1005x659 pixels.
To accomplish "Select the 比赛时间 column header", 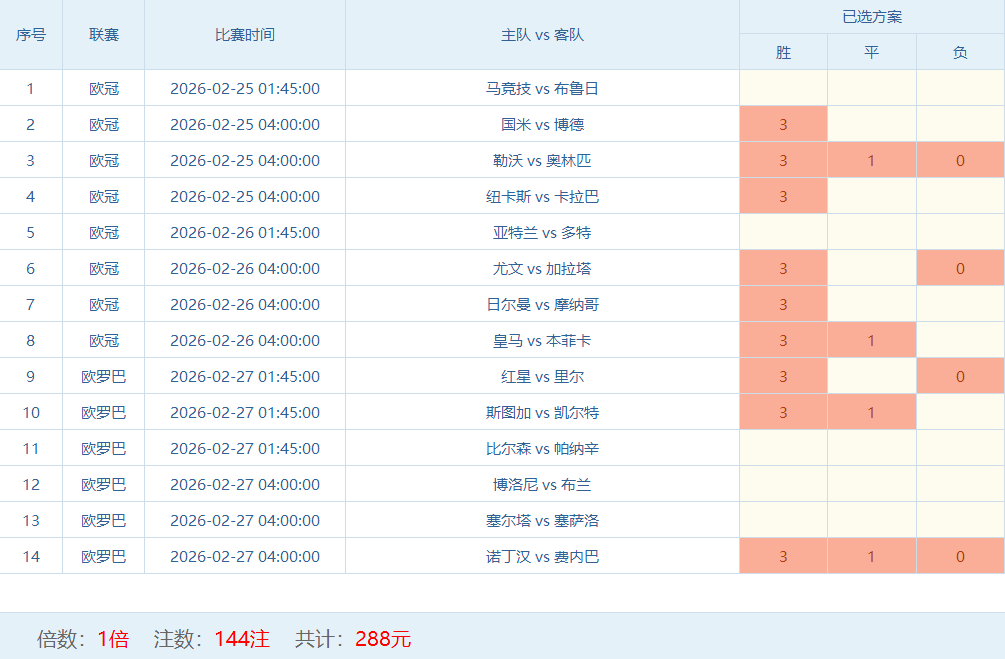I will click(x=245, y=35).
